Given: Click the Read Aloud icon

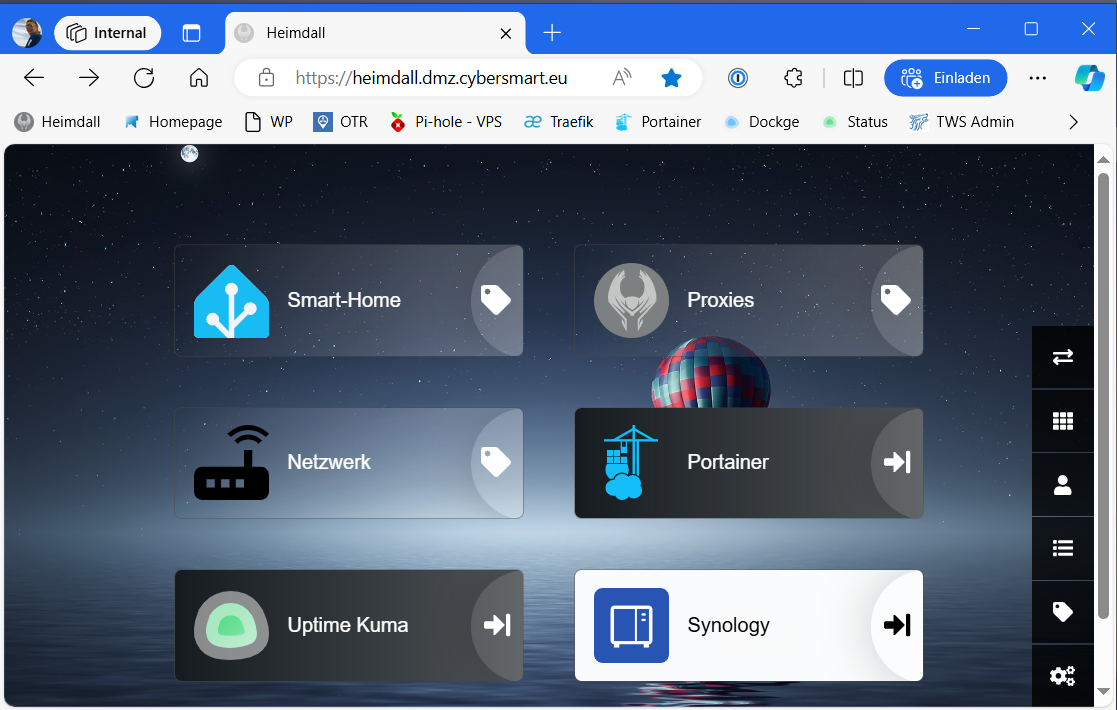Looking at the screenshot, I should click(x=622, y=78).
